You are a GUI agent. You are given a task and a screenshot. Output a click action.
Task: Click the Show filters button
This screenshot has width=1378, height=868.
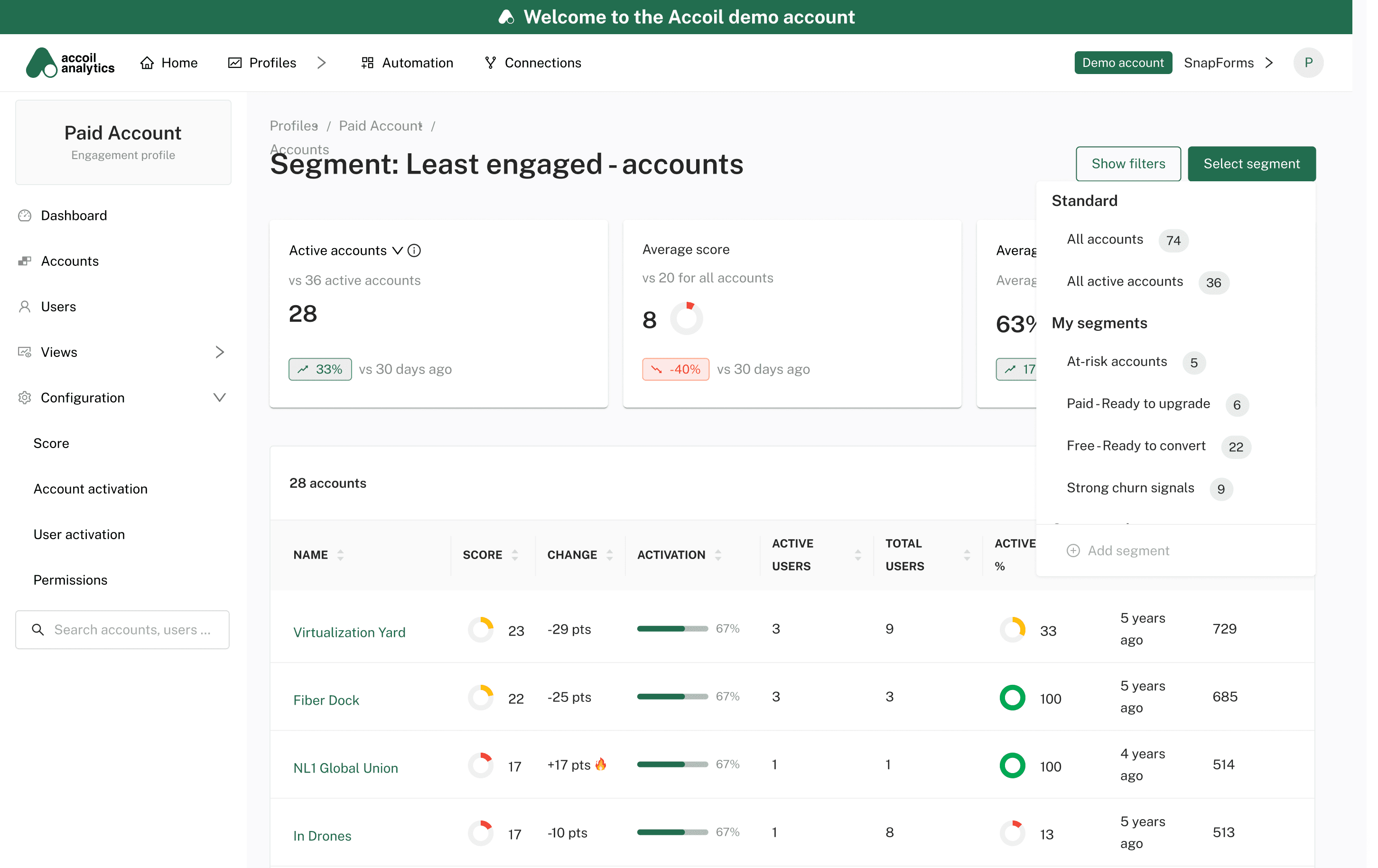coord(1127,164)
